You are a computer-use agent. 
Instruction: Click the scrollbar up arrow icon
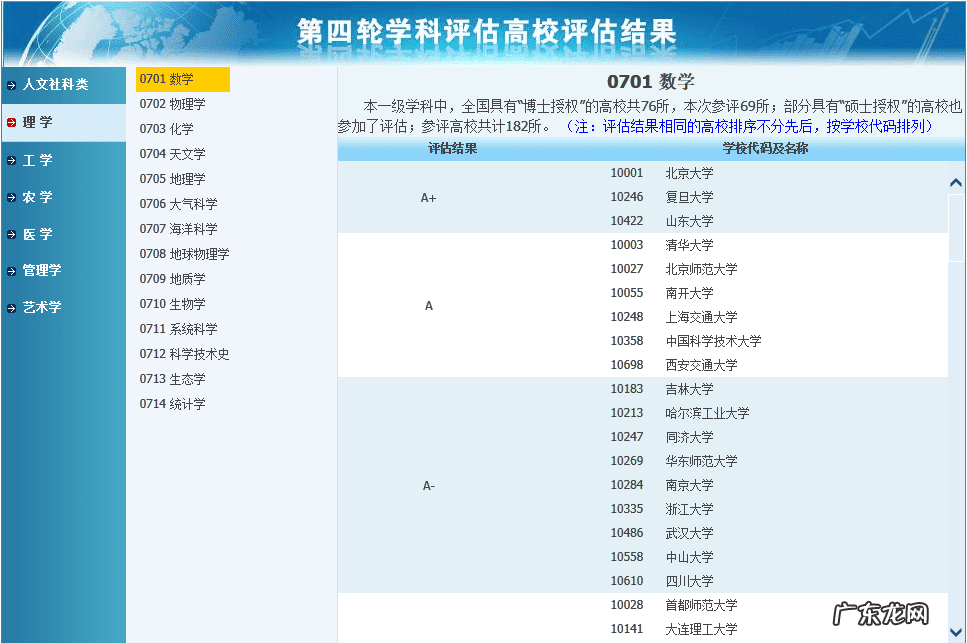click(955, 182)
